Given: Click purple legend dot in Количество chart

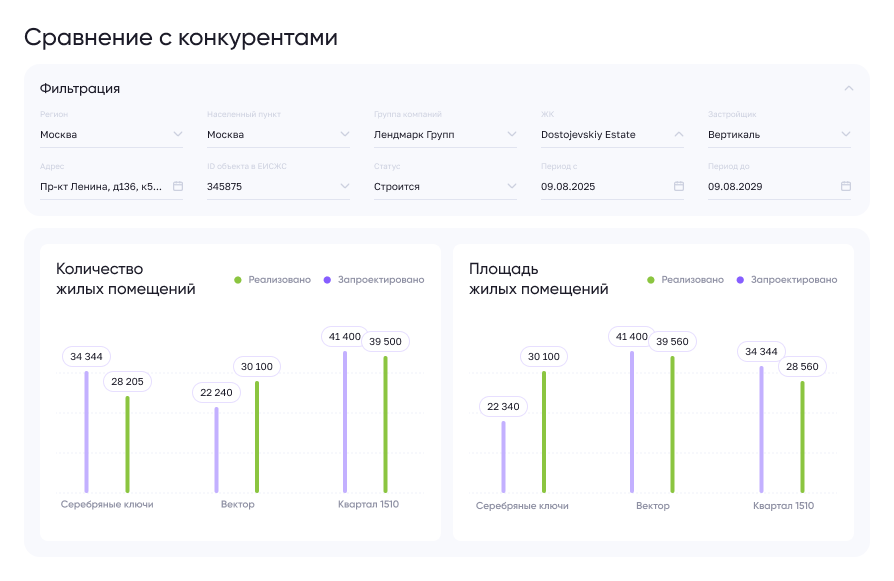Looking at the screenshot, I should pos(327,280).
